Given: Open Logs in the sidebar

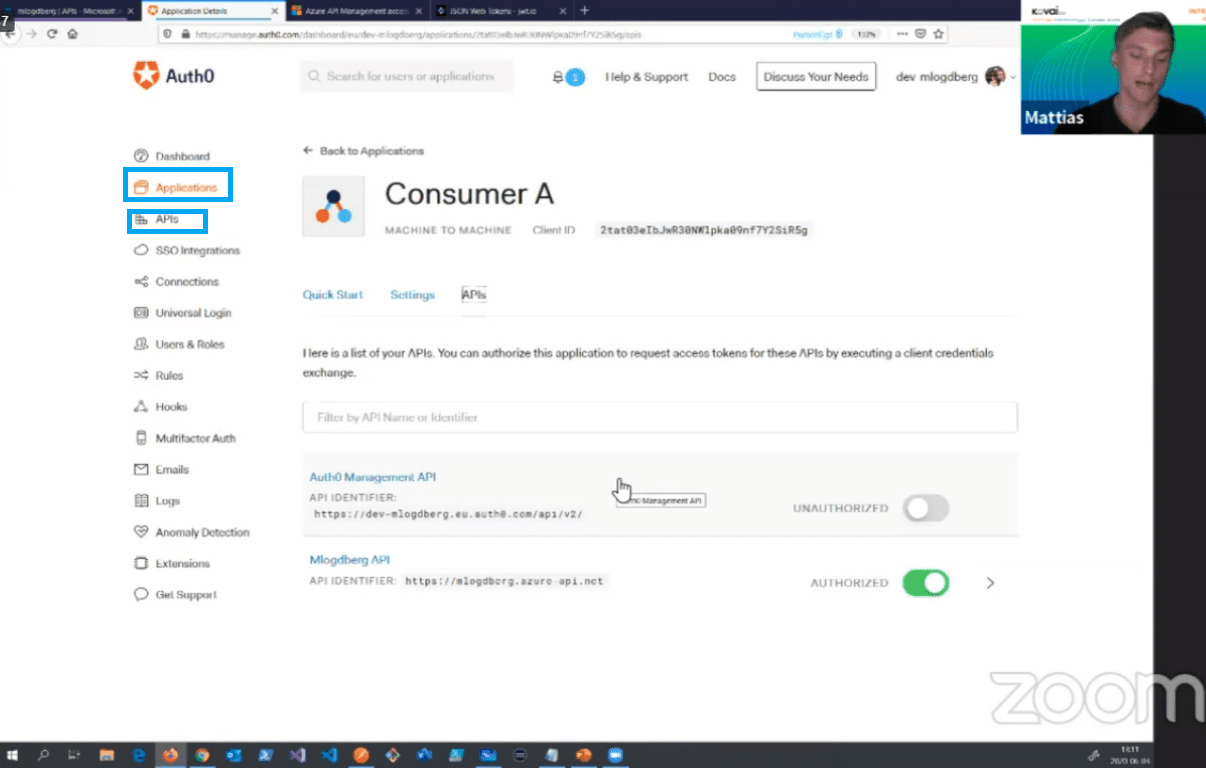Looking at the screenshot, I should point(157,501).
